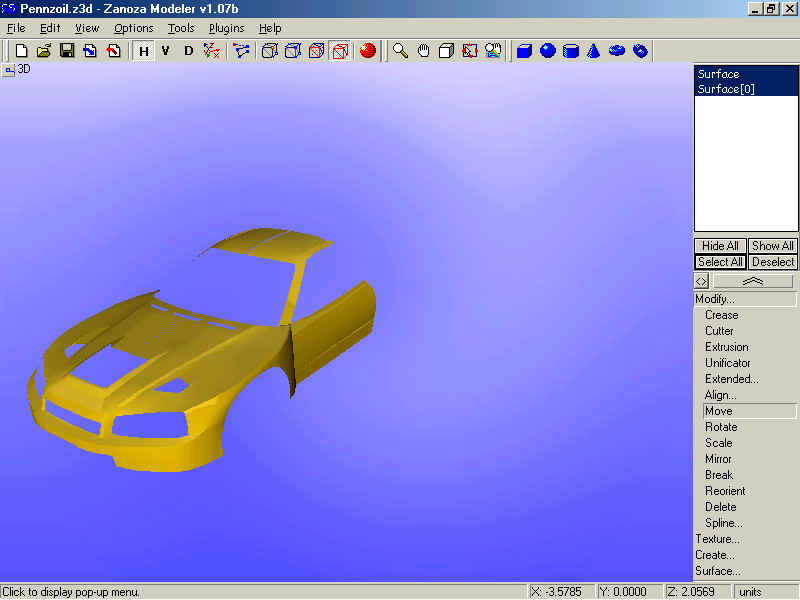Screen dimensions: 800x600
Task: Select the hand Pan tool
Action: tap(424, 51)
